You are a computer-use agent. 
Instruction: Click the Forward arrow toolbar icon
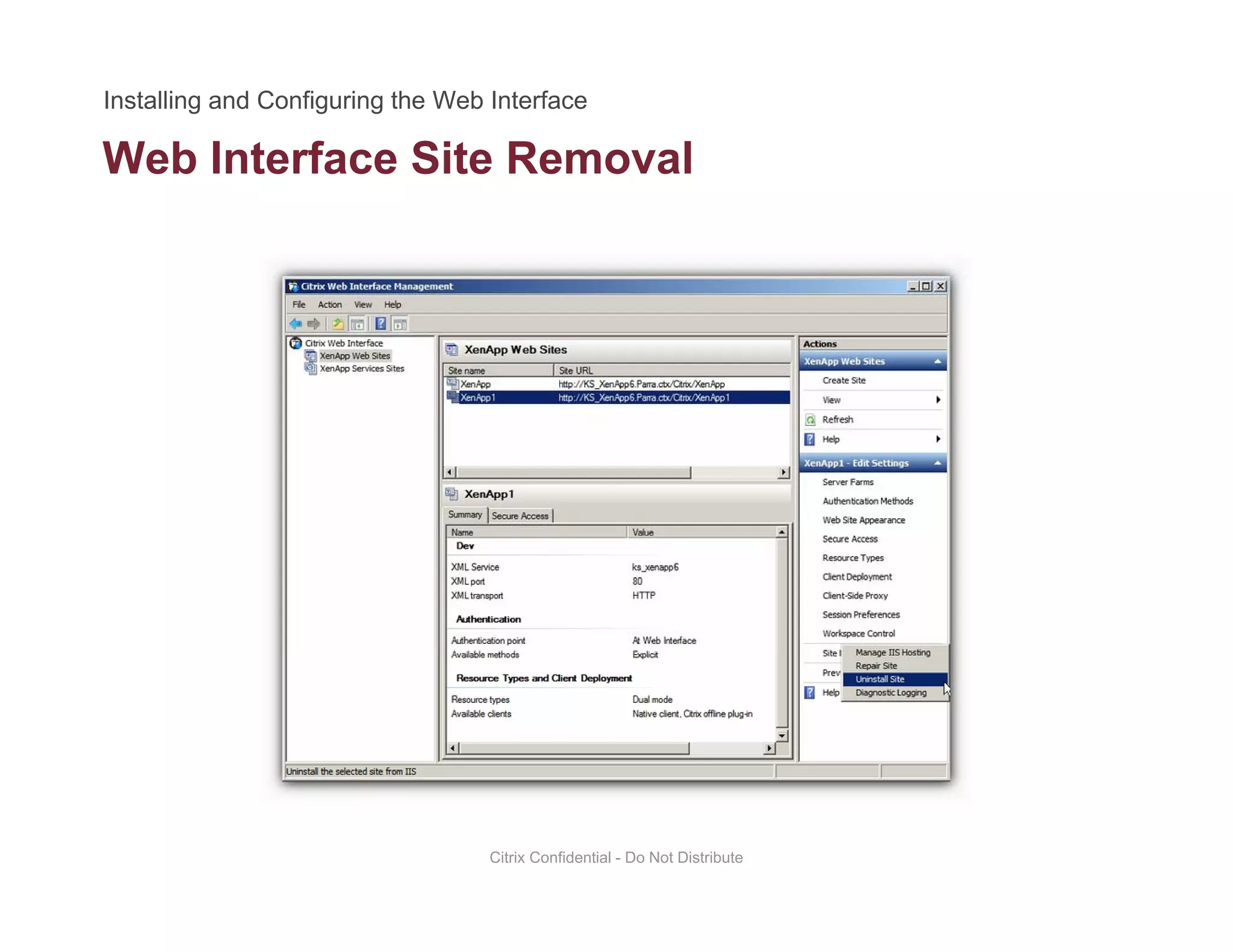click(314, 324)
